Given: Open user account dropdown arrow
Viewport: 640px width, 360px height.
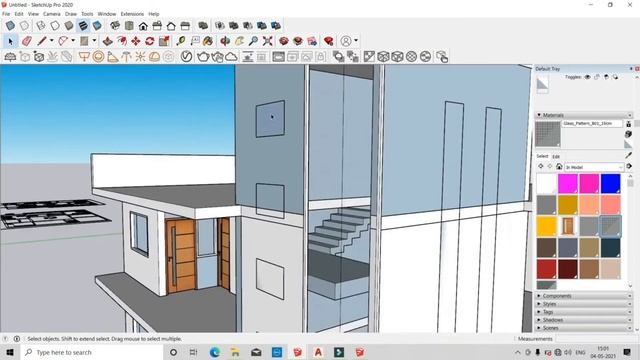Looking at the screenshot, I should (356, 40).
